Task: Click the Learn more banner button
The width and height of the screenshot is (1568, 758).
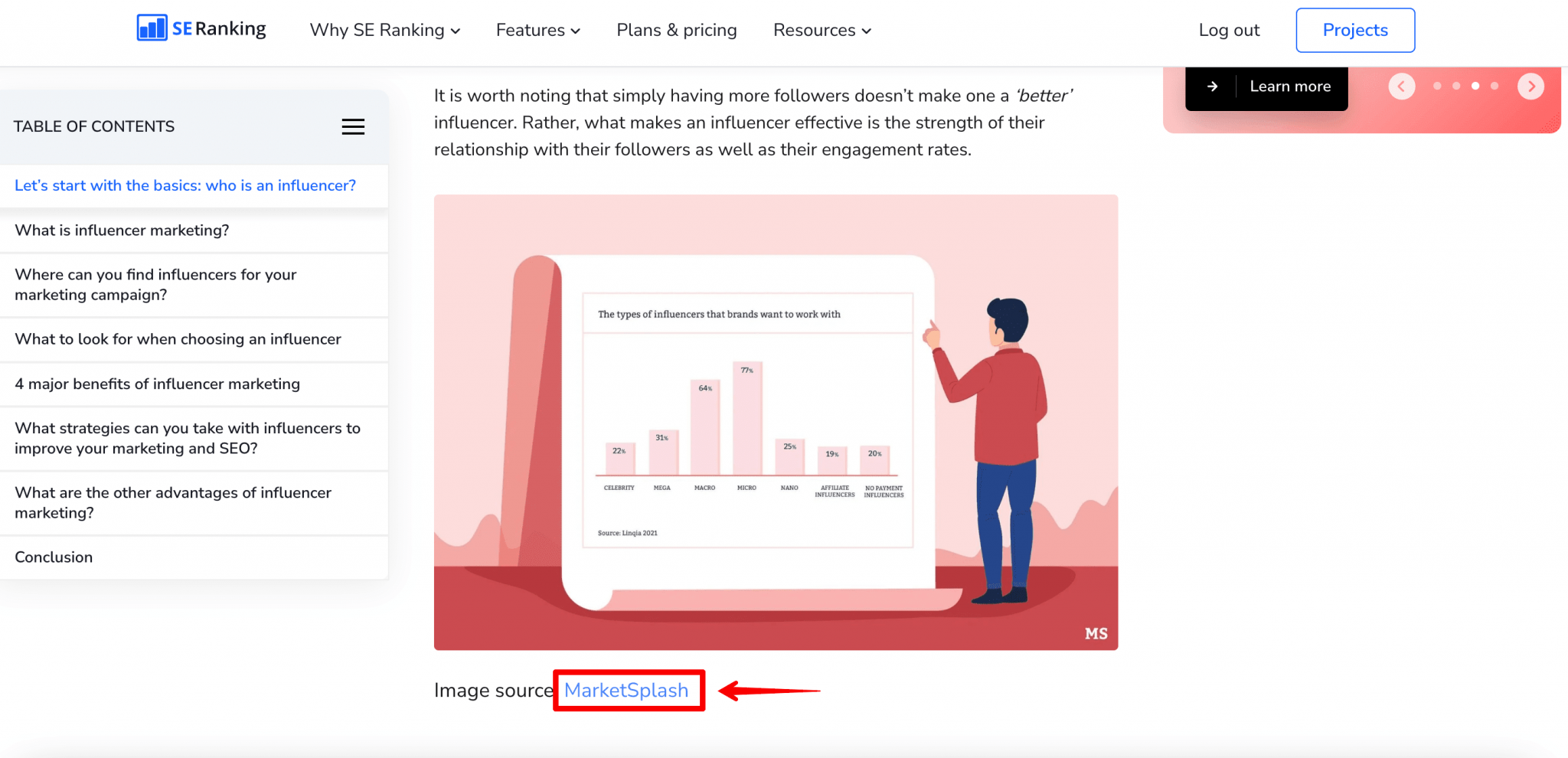Action: [x=1290, y=86]
